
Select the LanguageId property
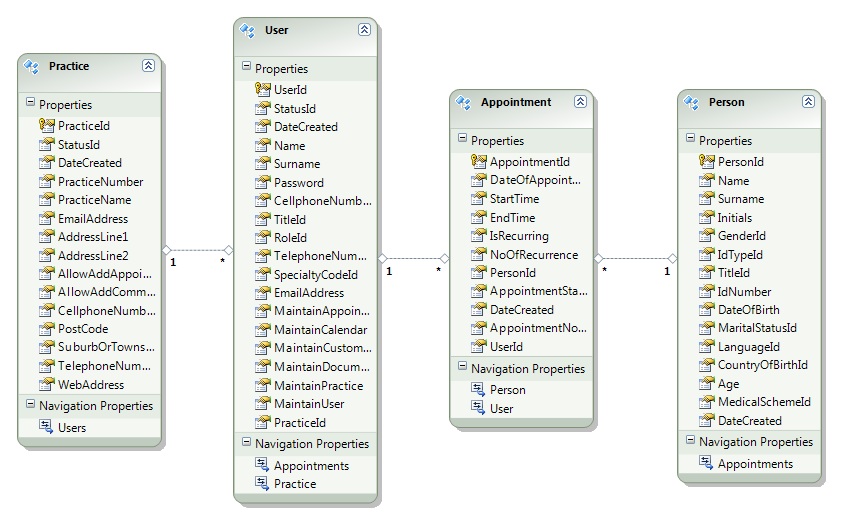coord(748,347)
